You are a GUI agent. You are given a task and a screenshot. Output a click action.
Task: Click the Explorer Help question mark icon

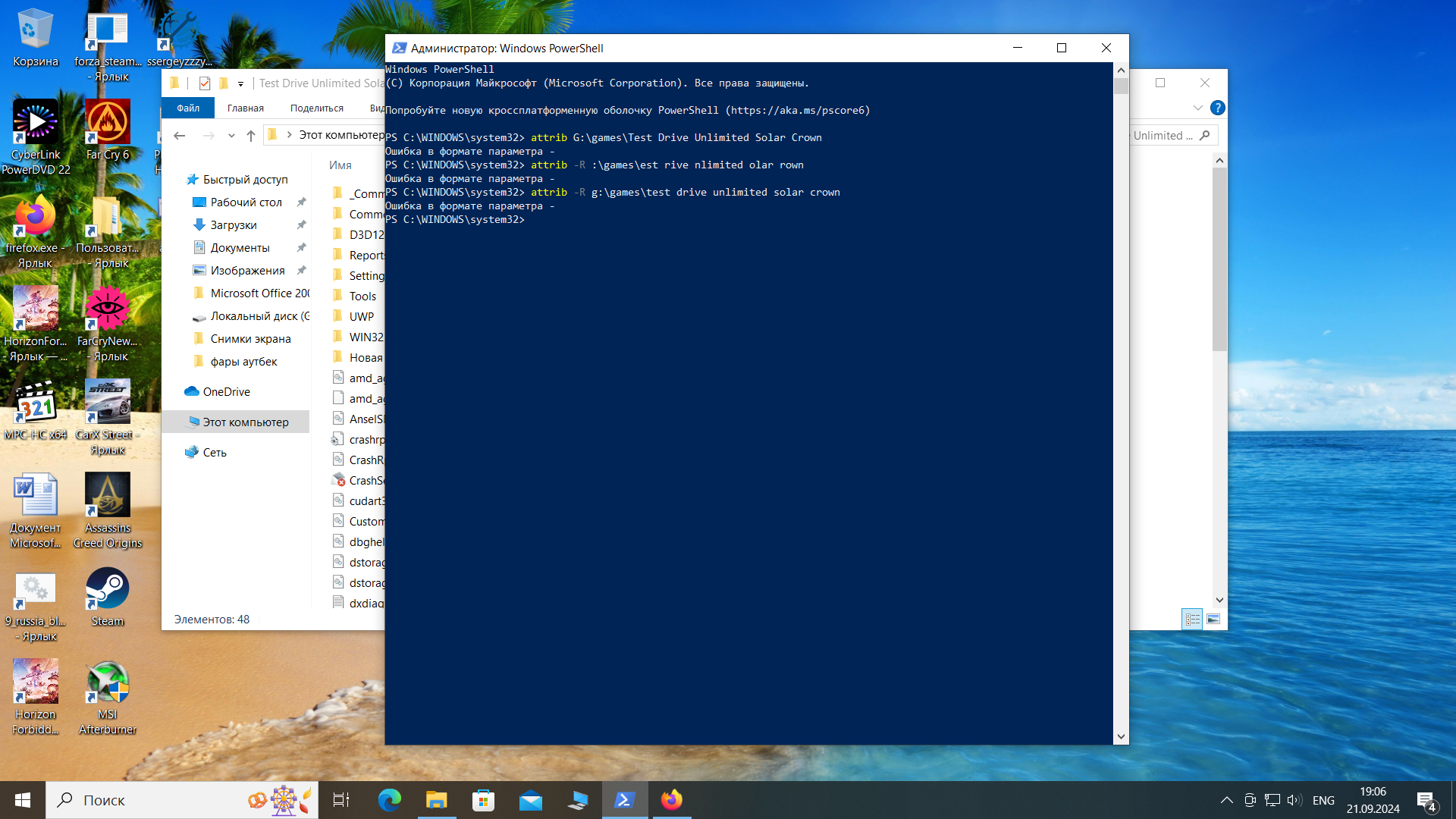click(x=1217, y=108)
